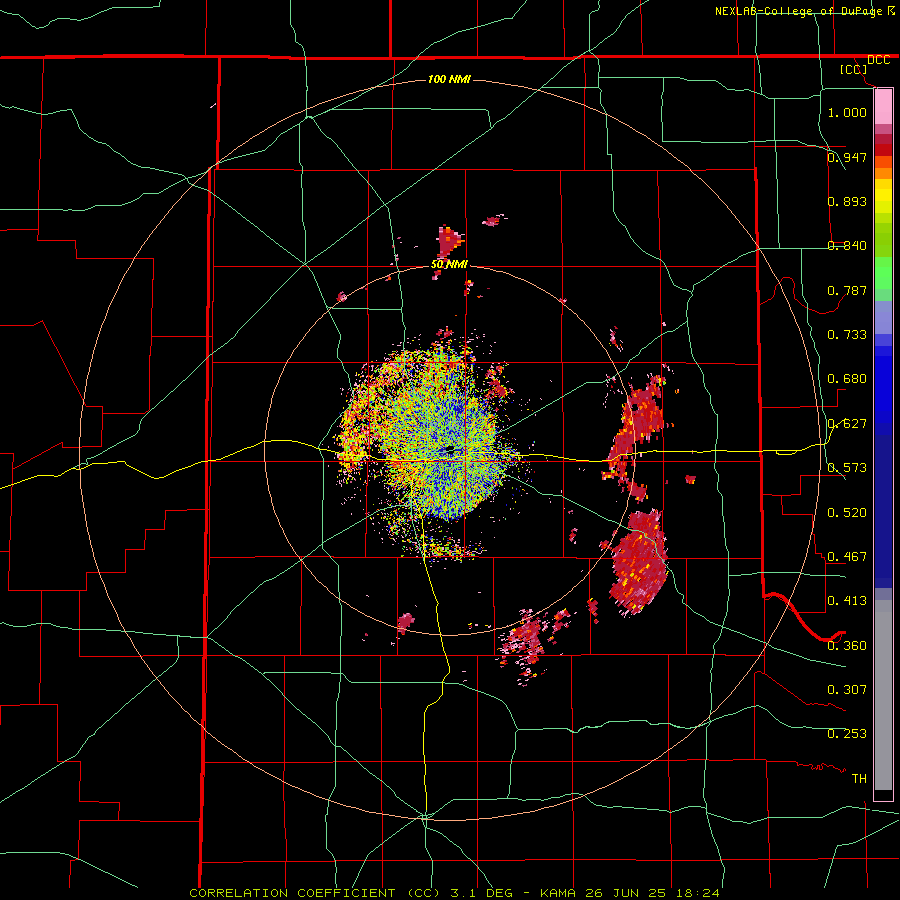Click the 0.307 legend value
The image size is (900, 900).
[x=847, y=690]
